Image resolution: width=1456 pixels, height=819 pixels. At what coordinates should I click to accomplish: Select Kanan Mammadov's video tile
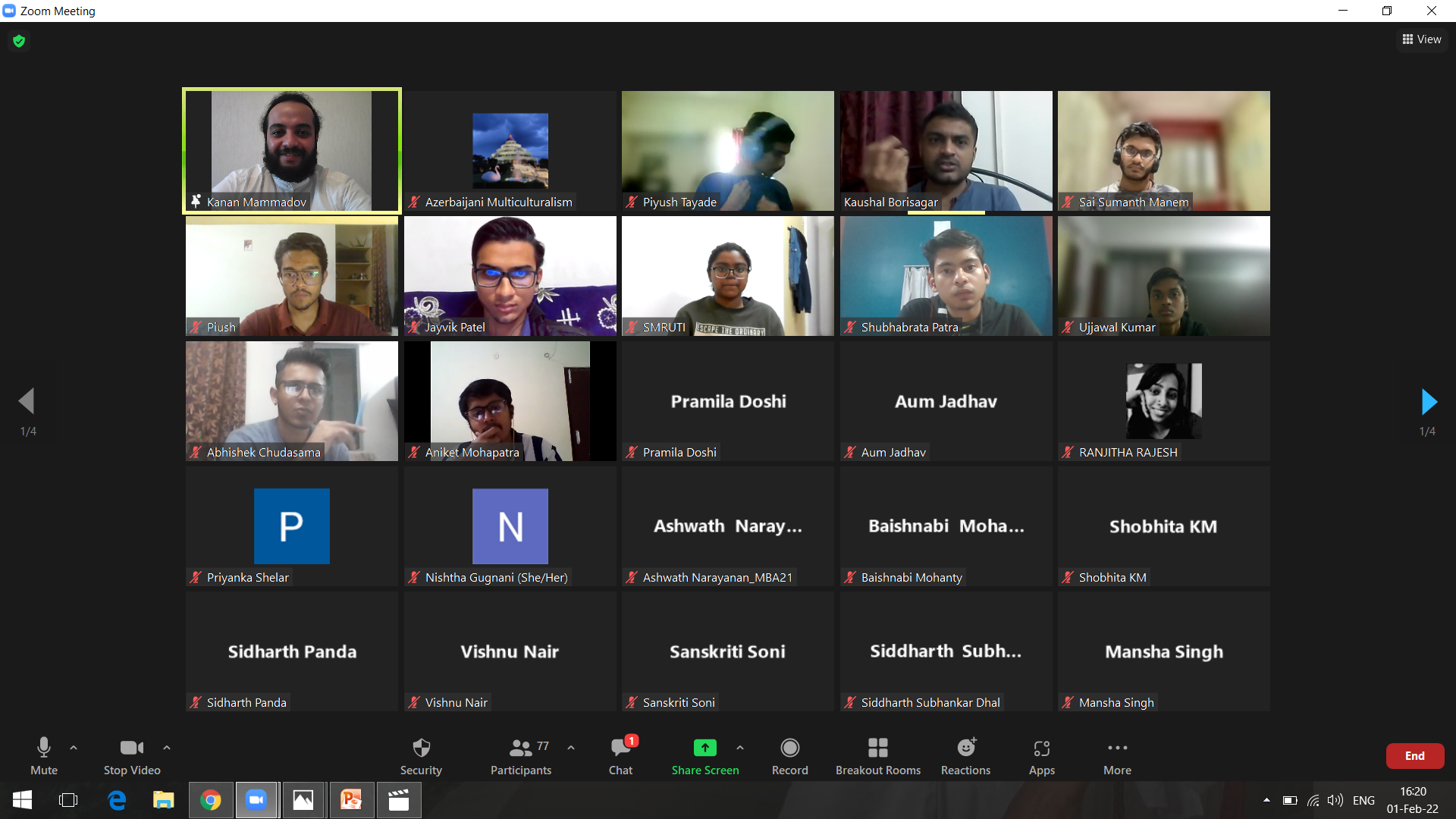point(292,150)
